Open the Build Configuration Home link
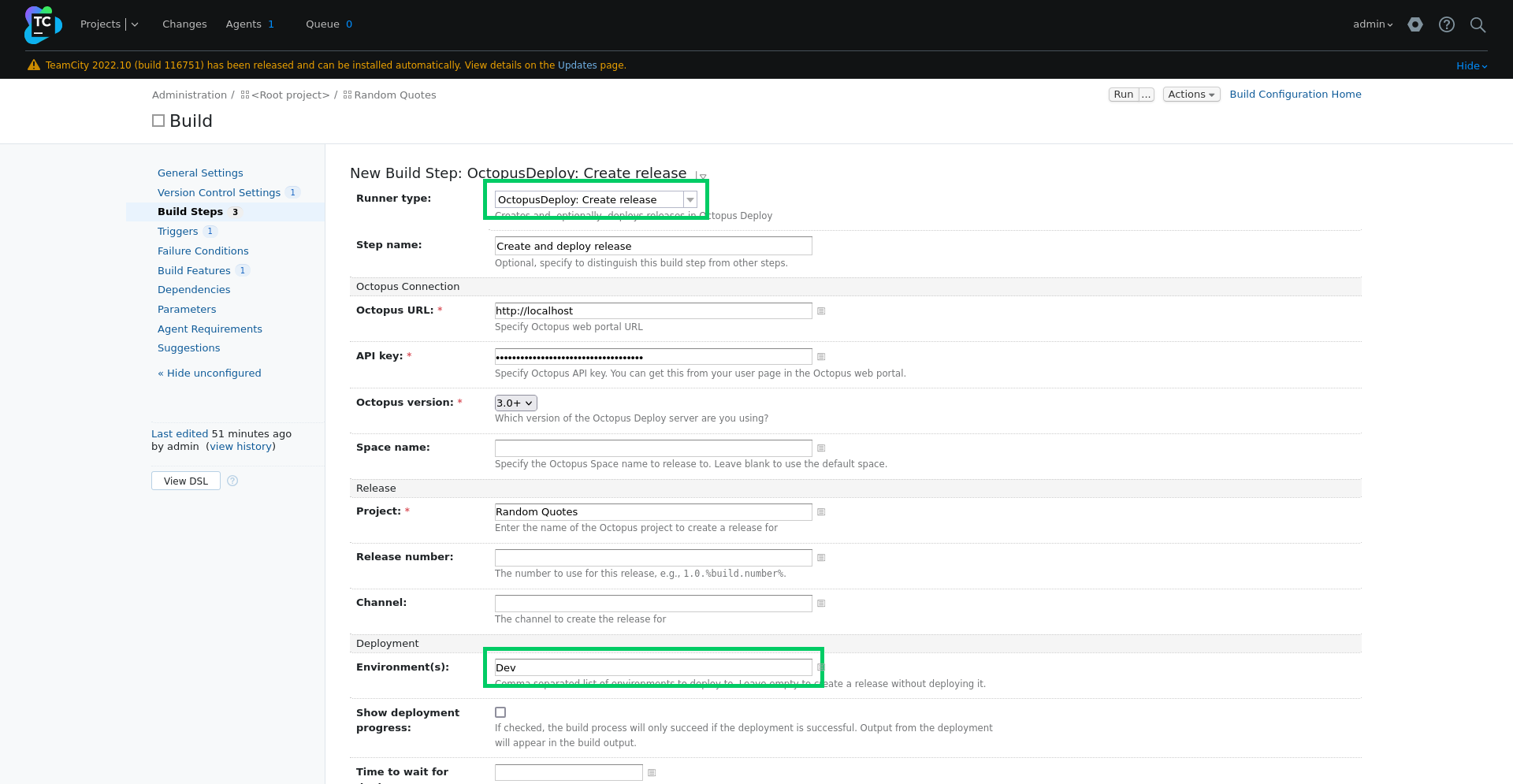 [1296, 94]
